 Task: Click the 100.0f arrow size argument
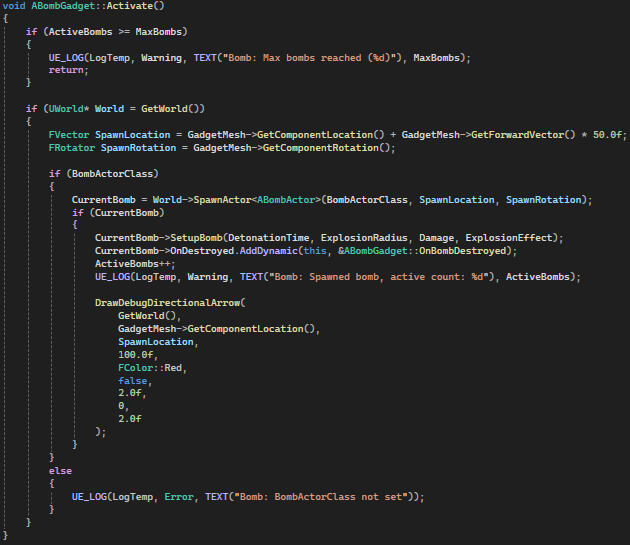[x=137, y=354]
